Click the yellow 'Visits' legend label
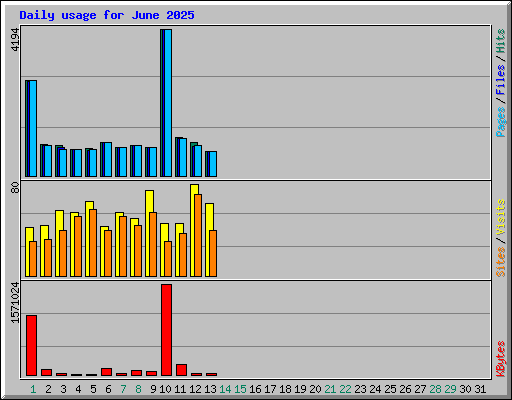The height and width of the screenshot is (400, 512). point(500,218)
